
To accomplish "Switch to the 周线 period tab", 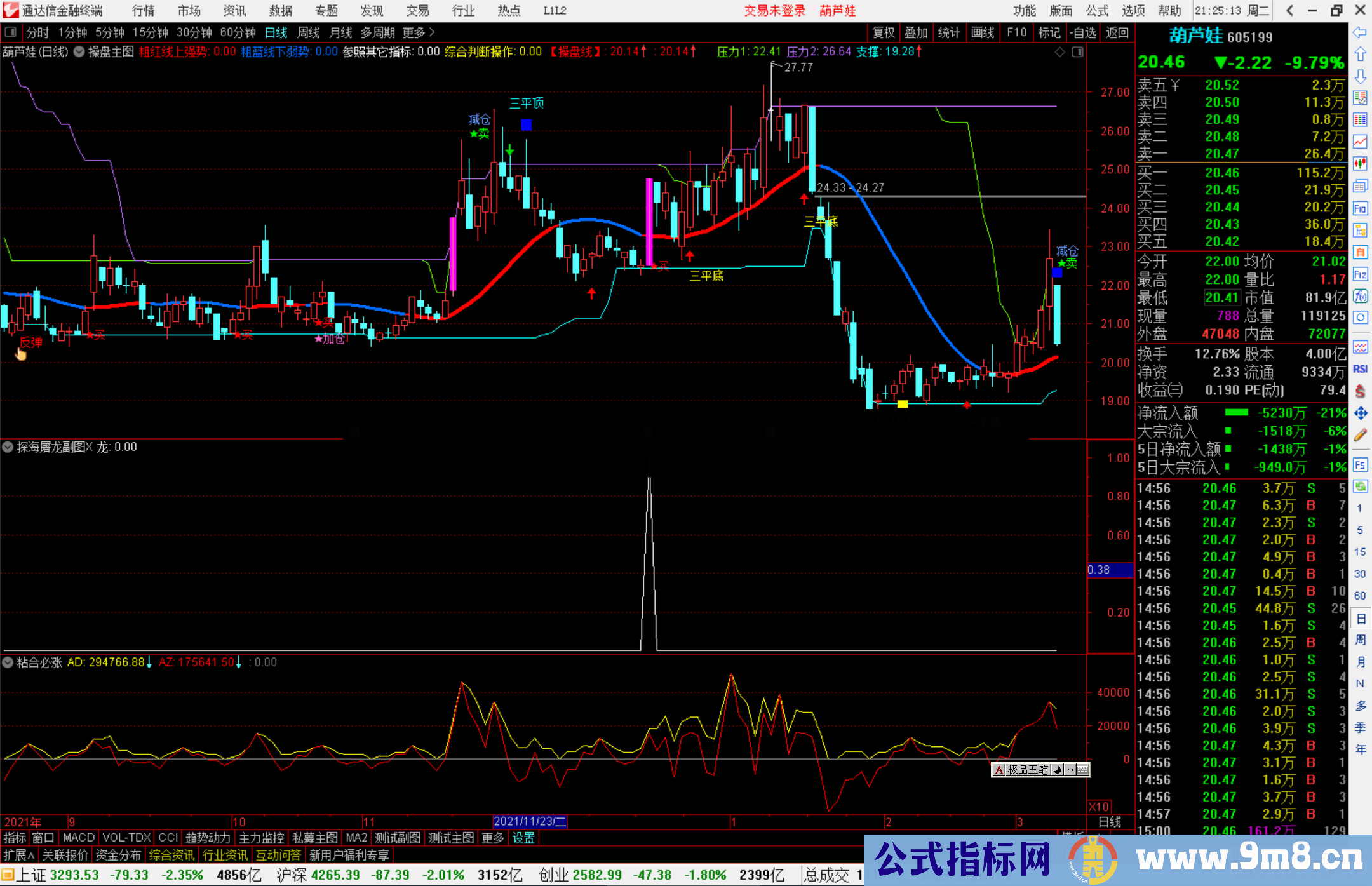I will tap(309, 32).
